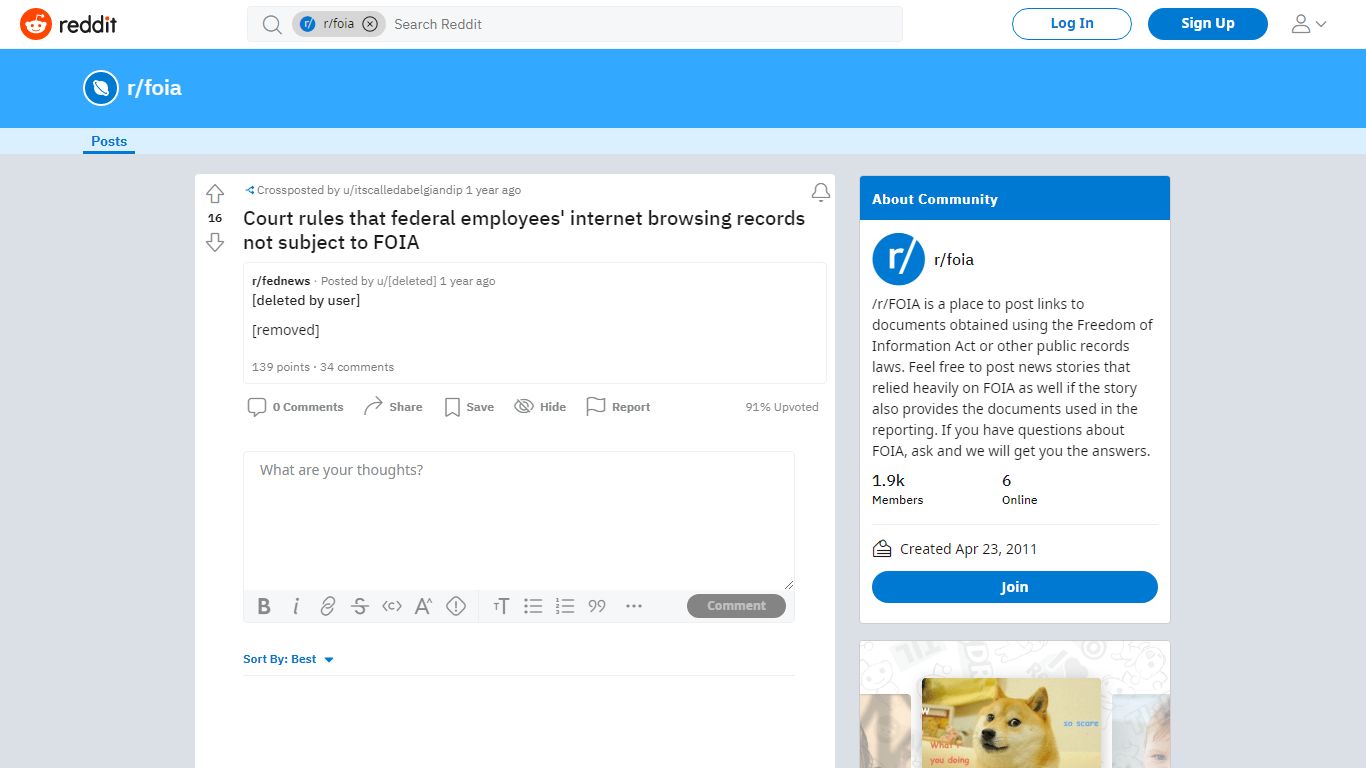Open r/foia name in About Community
Image resolution: width=1366 pixels, height=768 pixels.
click(954, 260)
